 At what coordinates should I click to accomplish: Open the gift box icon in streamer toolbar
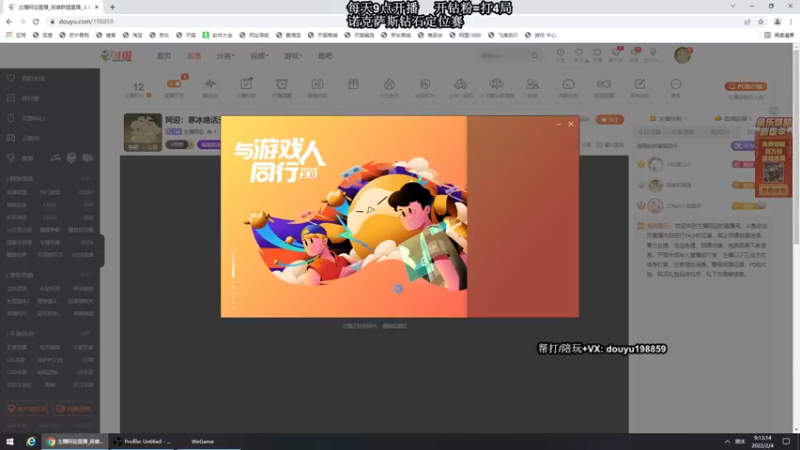353,84
